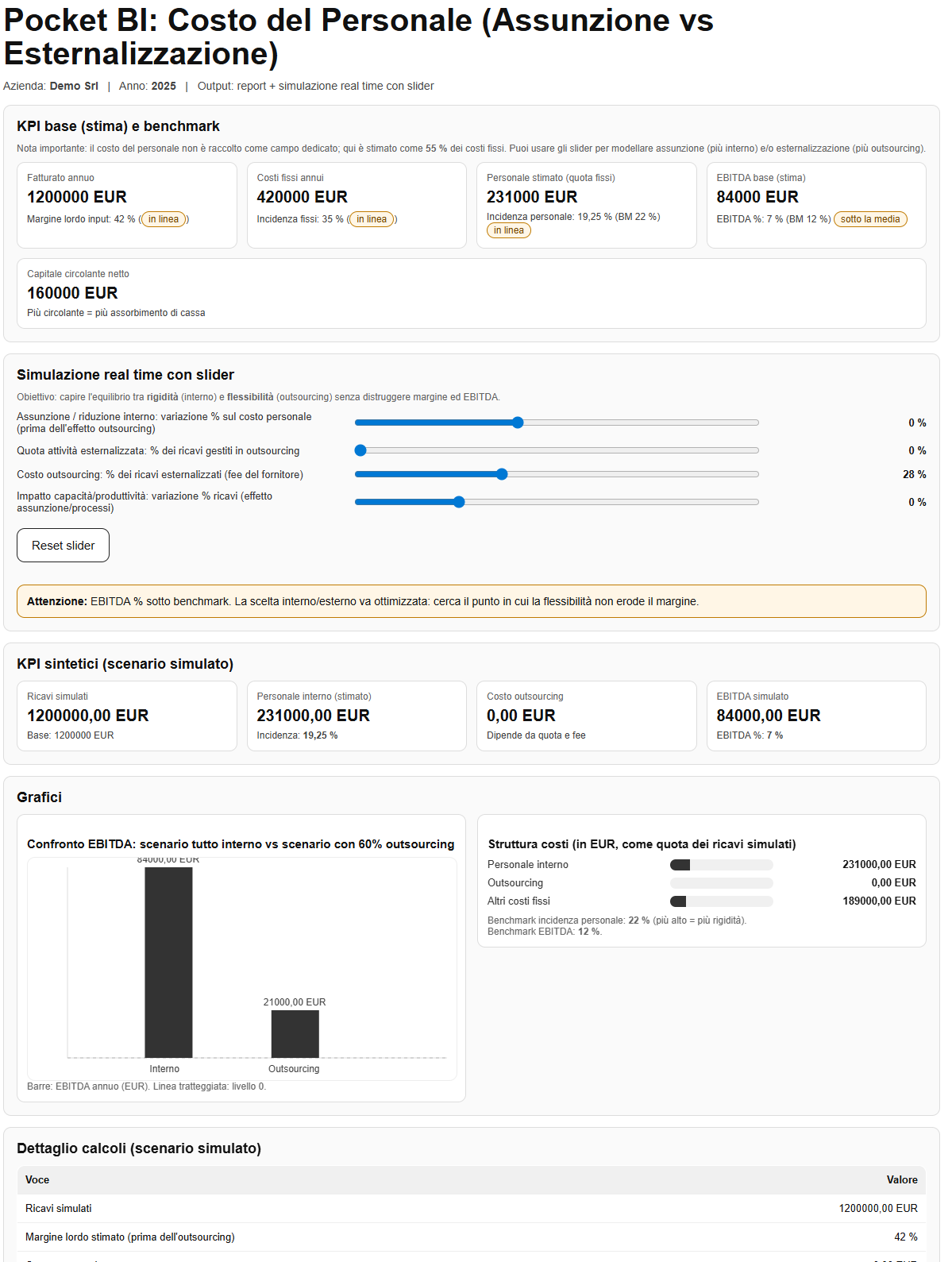
Task: Click the Personale interno cost progress bar
Action: click(721, 865)
